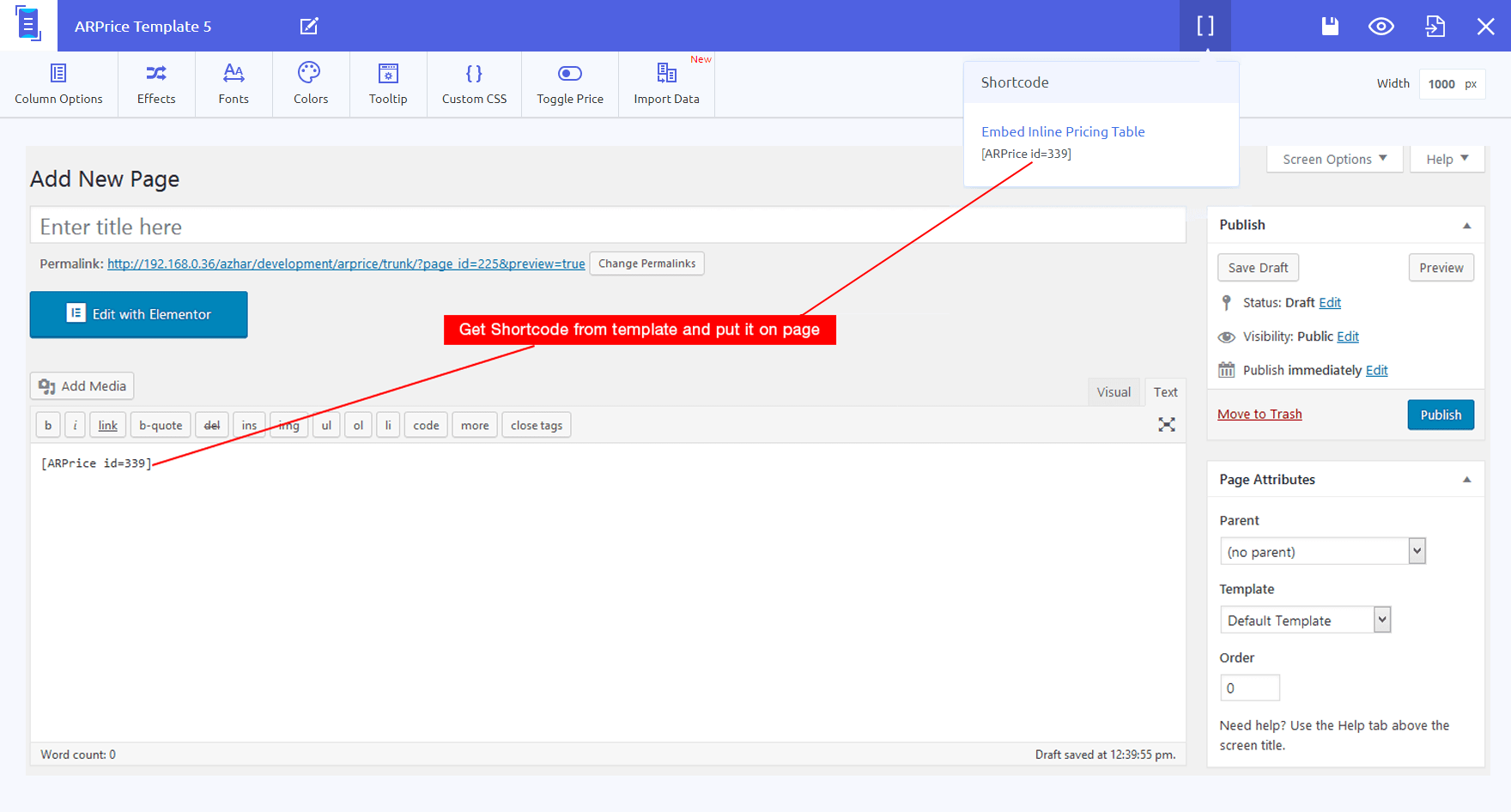Insert italic tag with i button
This screenshot has width=1511, height=812.
point(75,425)
